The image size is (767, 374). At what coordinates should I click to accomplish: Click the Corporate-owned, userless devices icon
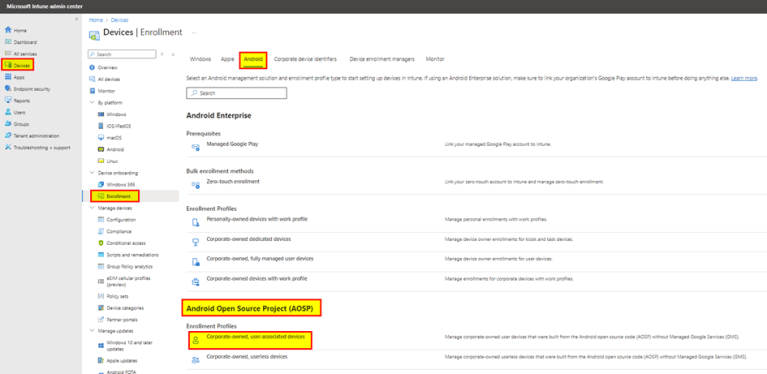(x=196, y=360)
